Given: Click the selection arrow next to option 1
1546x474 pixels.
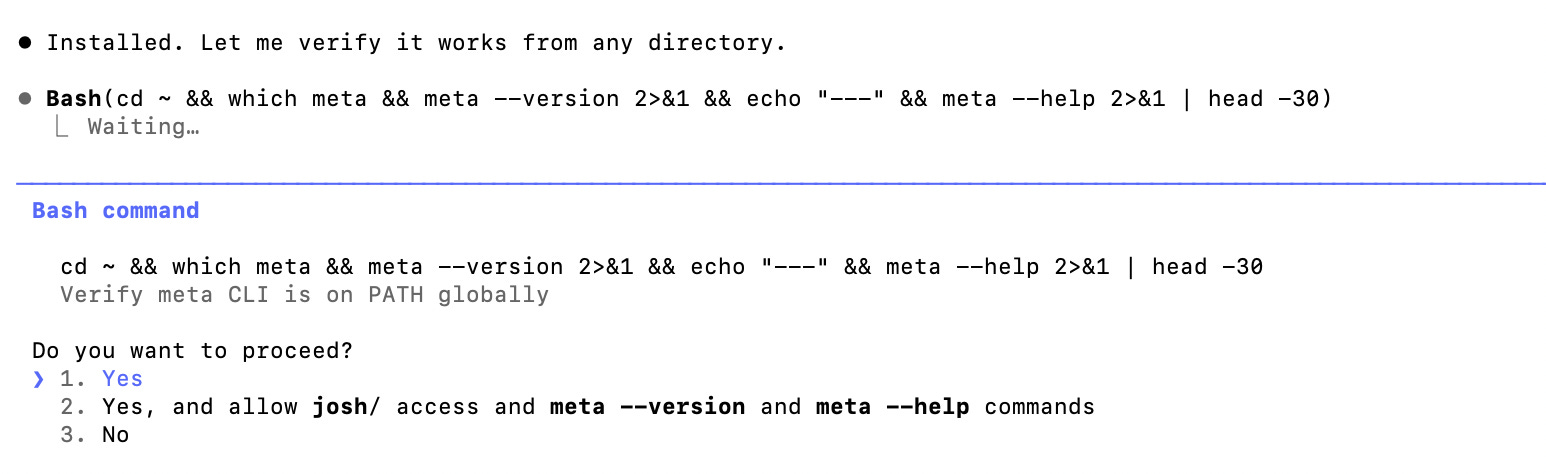Looking at the screenshot, I should click(38, 379).
